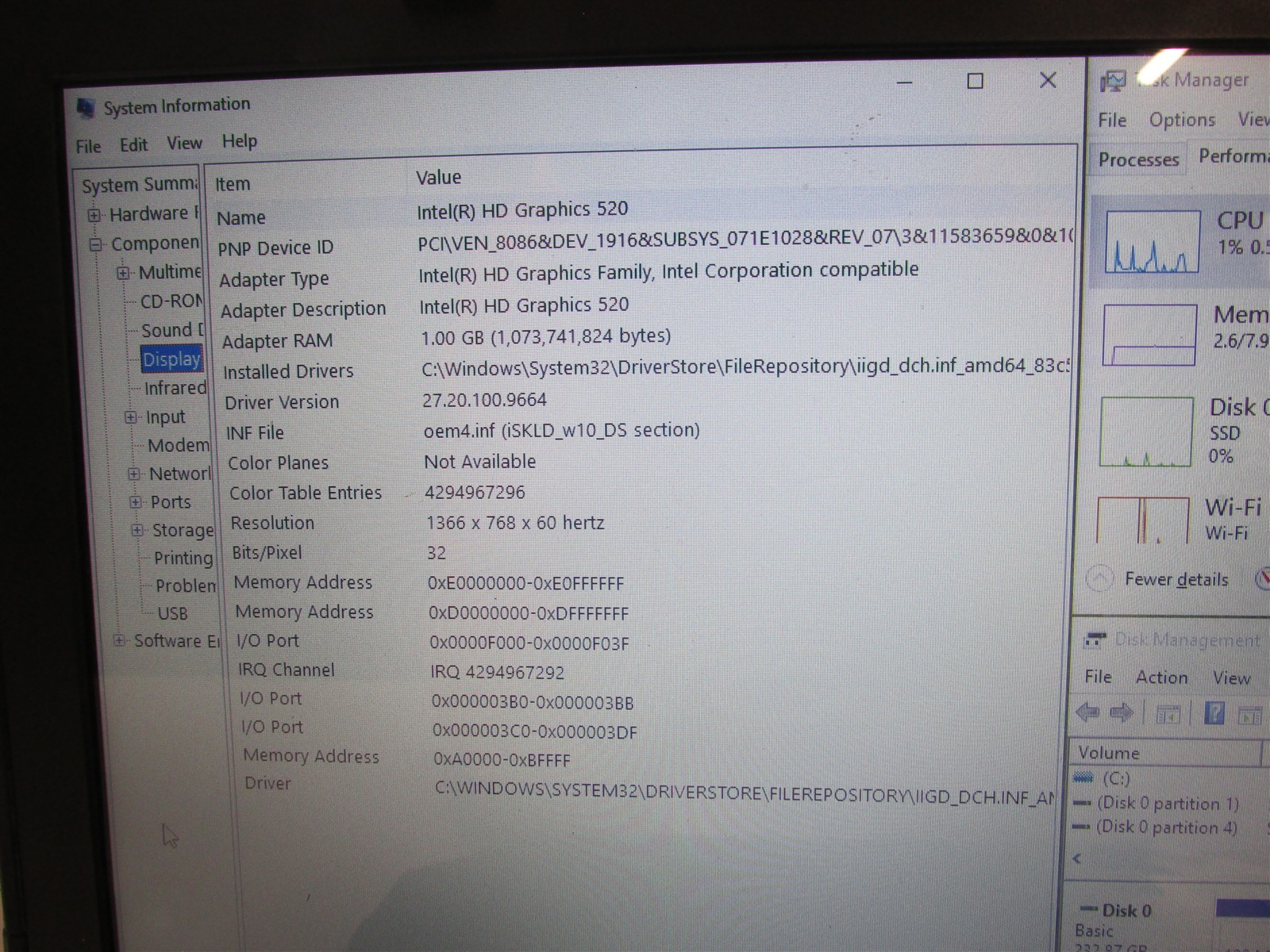This screenshot has height=952, width=1270.
Task: Expand the Input tree node
Action: [x=131, y=417]
